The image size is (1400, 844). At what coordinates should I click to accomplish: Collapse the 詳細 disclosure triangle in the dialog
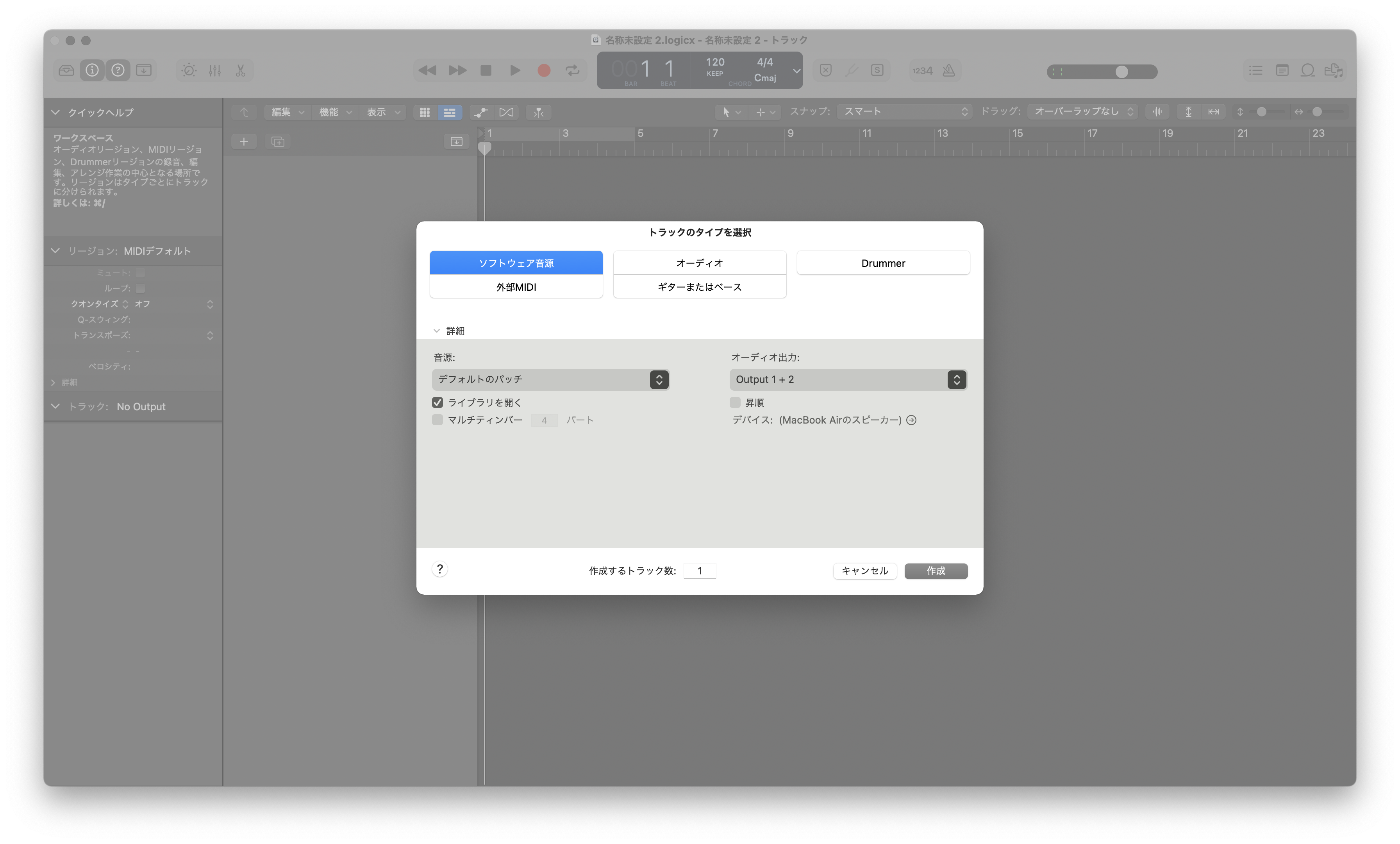[436, 331]
